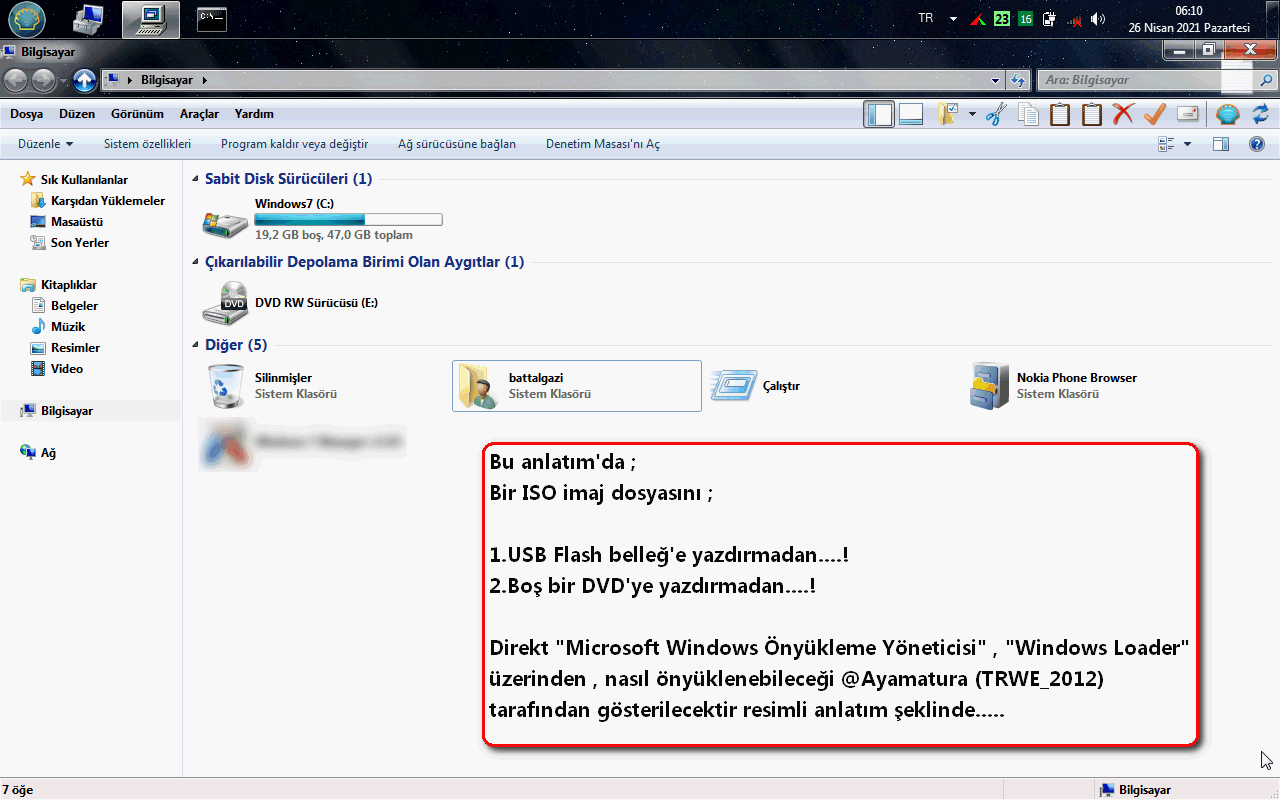Toggle the navigation pane toolbar icon
This screenshot has width=1280, height=800.
tap(879, 114)
